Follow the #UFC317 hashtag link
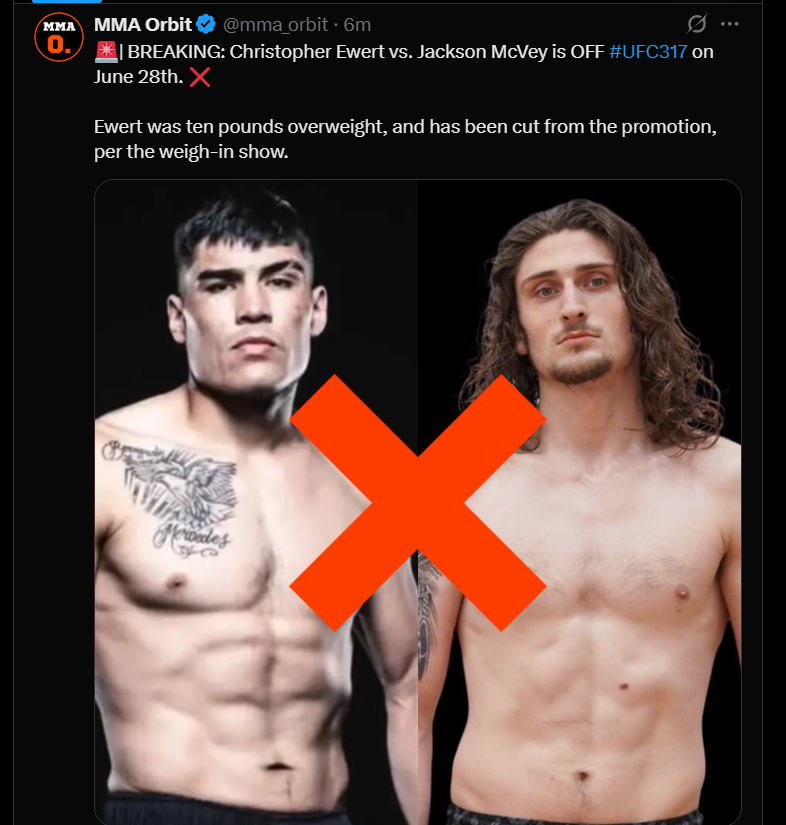This screenshot has width=786, height=825. [x=648, y=52]
